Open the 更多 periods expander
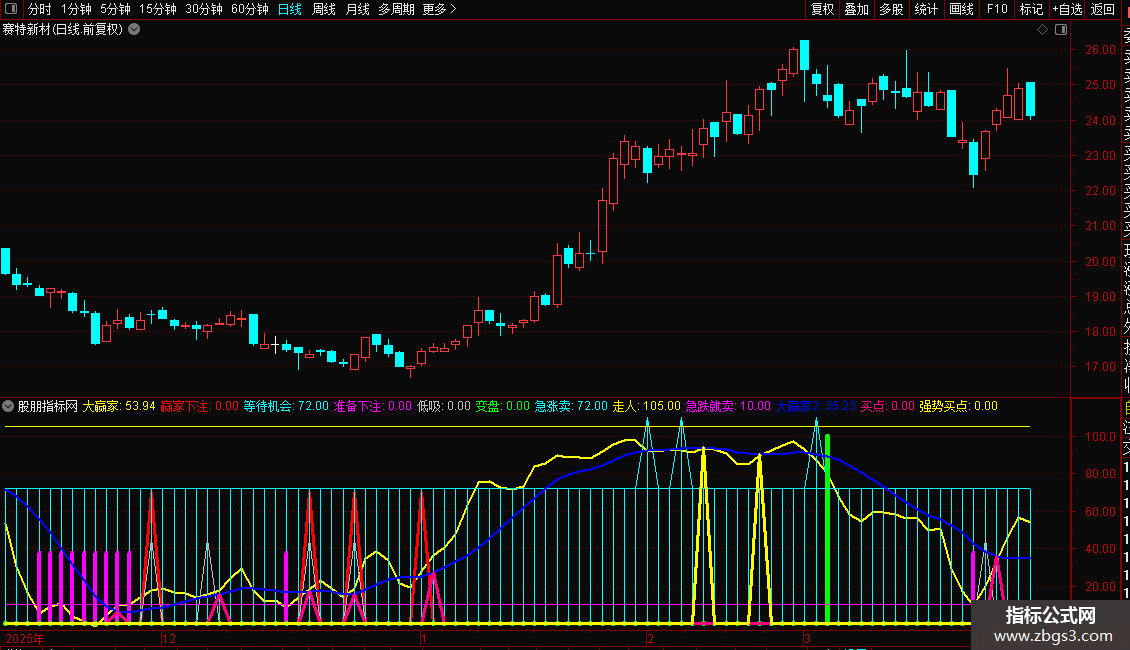The image size is (1130, 650). pos(439,9)
